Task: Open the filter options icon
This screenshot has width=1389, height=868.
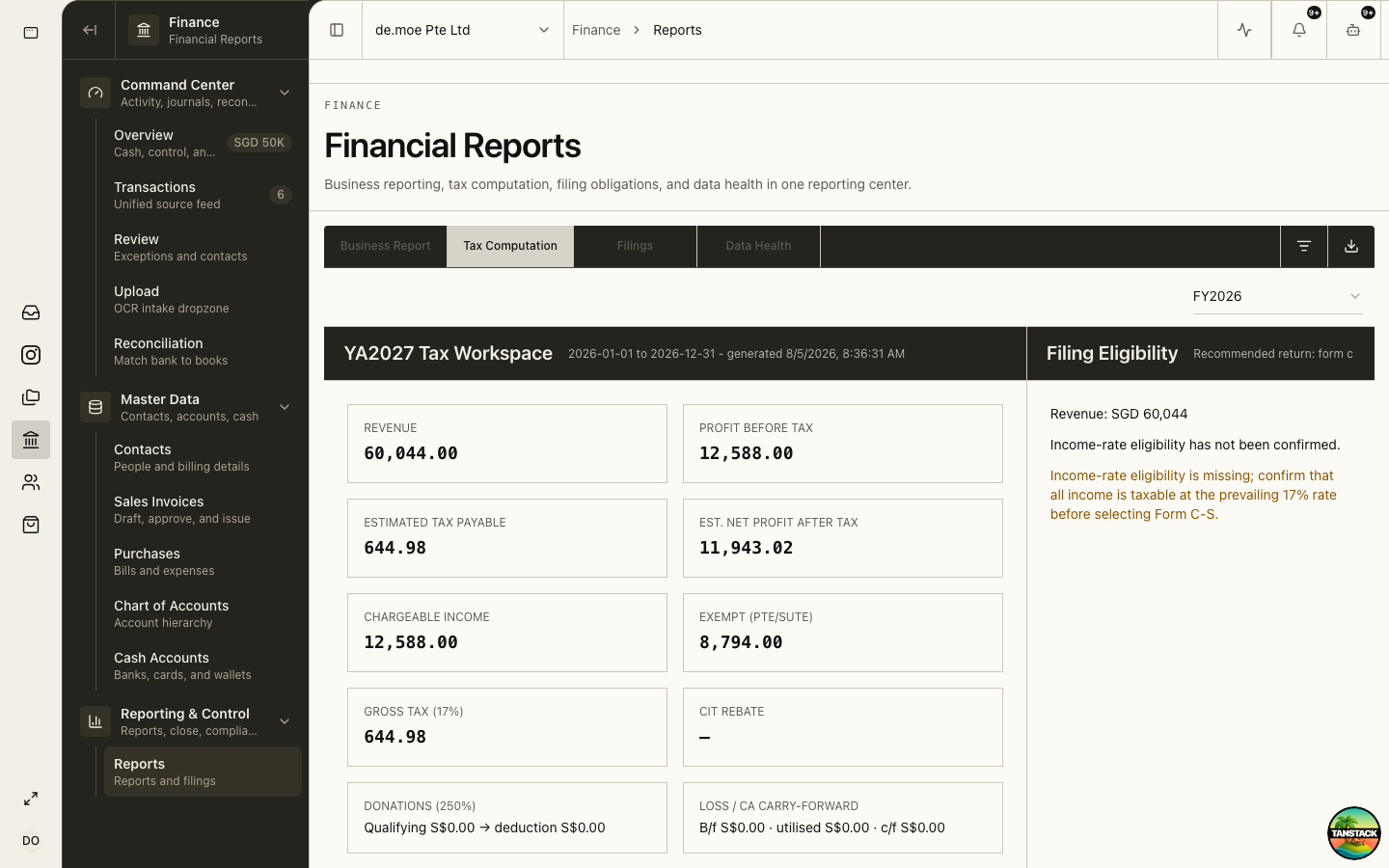Action: pos(1304,246)
